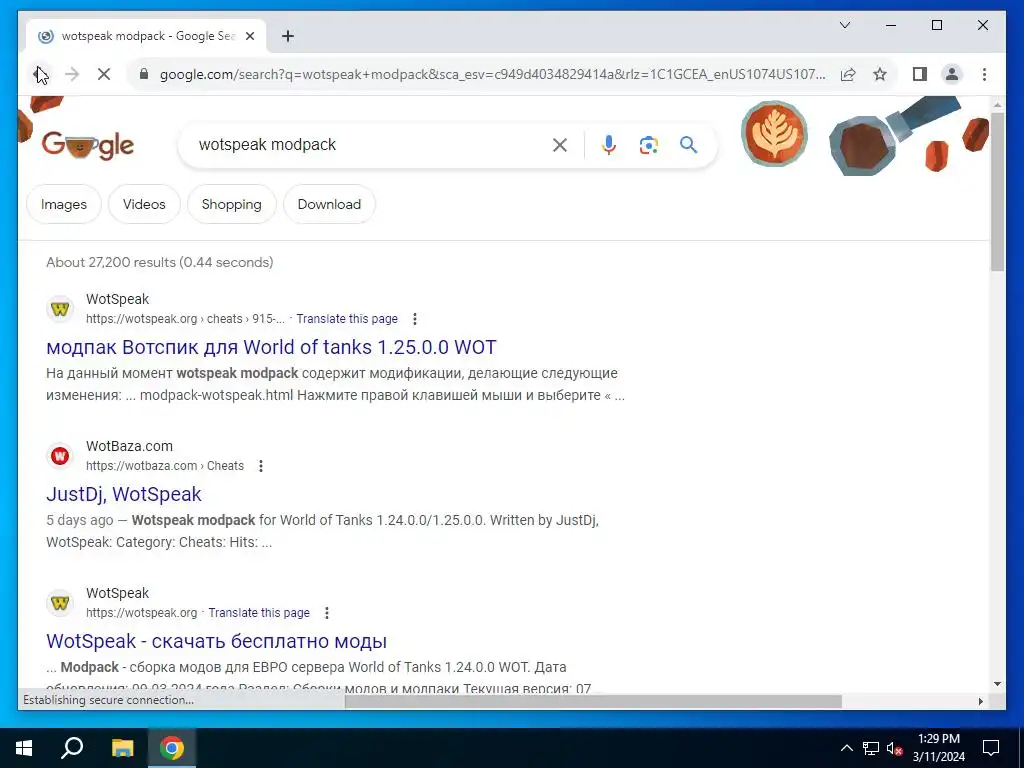This screenshot has width=1024, height=768.
Task: Click the scroll right arrow of the horizontal scrollbar
Action: coord(980,701)
